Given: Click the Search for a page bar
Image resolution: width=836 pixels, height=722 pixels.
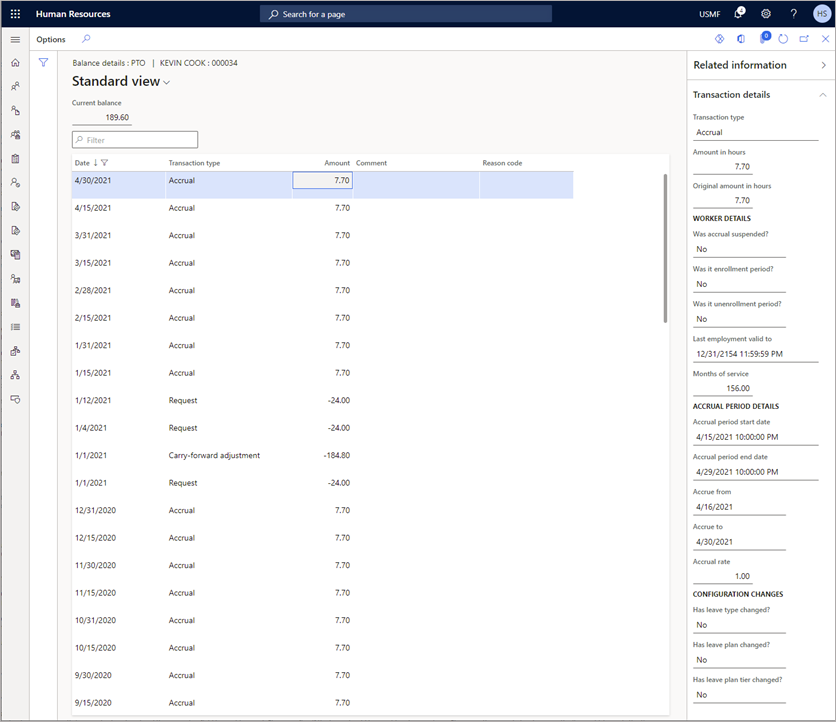Looking at the screenshot, I should (x=406, y=13).
